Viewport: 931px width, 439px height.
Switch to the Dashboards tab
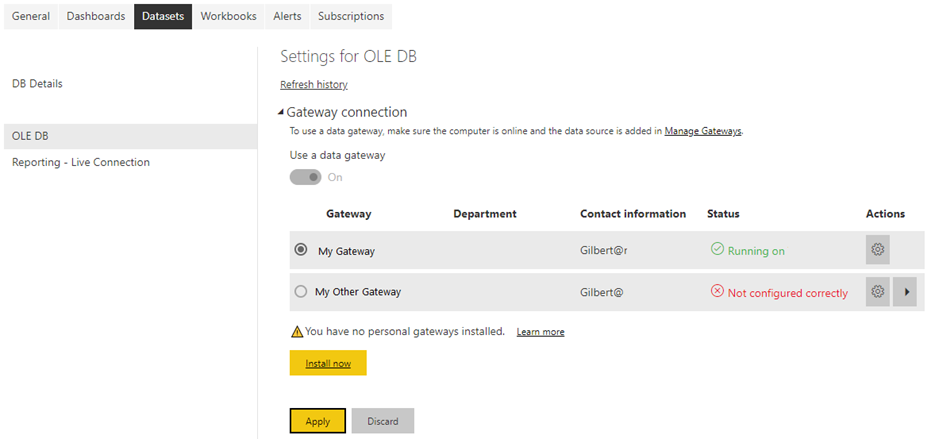click(96, 17)
